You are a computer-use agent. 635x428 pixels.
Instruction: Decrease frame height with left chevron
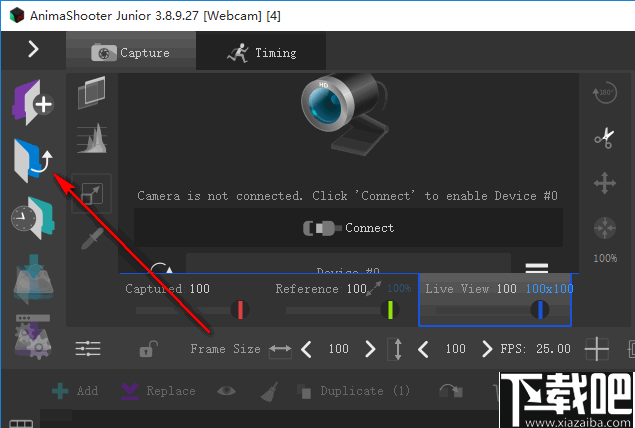pos(423,349)
